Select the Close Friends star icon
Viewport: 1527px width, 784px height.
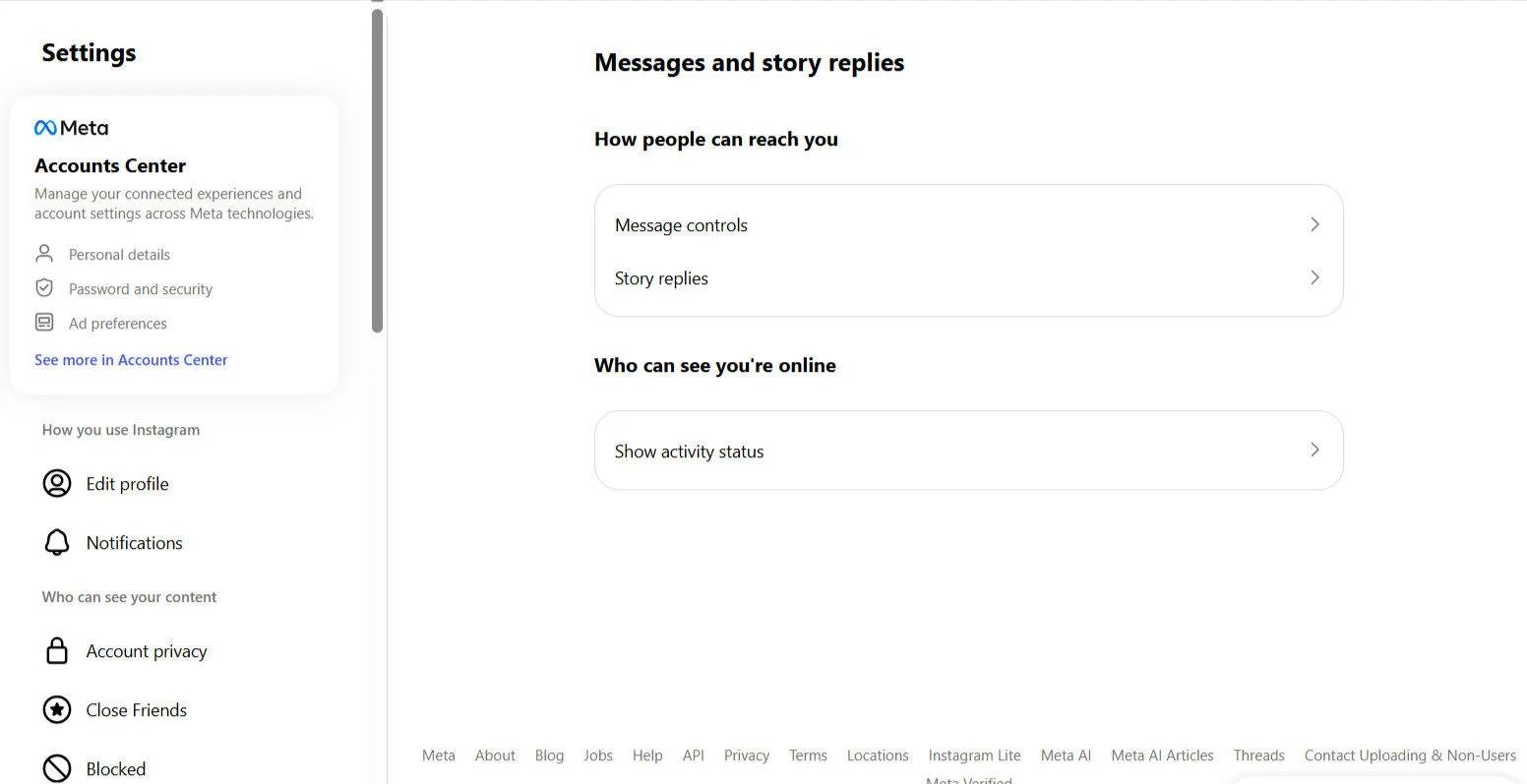(57, 709)
